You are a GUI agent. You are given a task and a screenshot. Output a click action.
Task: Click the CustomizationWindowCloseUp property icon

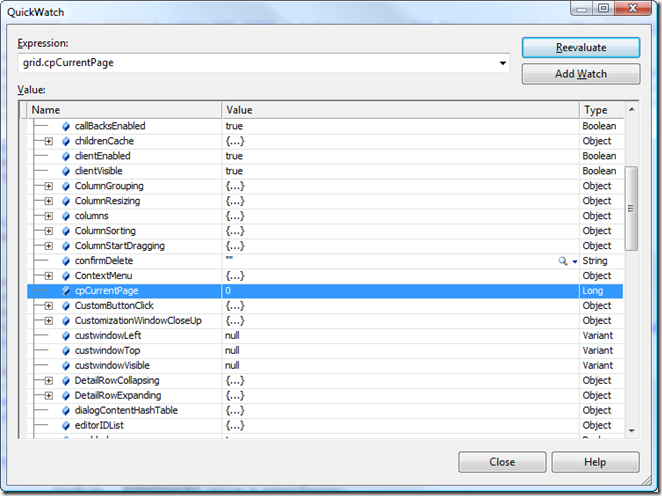tap(66, 321)
